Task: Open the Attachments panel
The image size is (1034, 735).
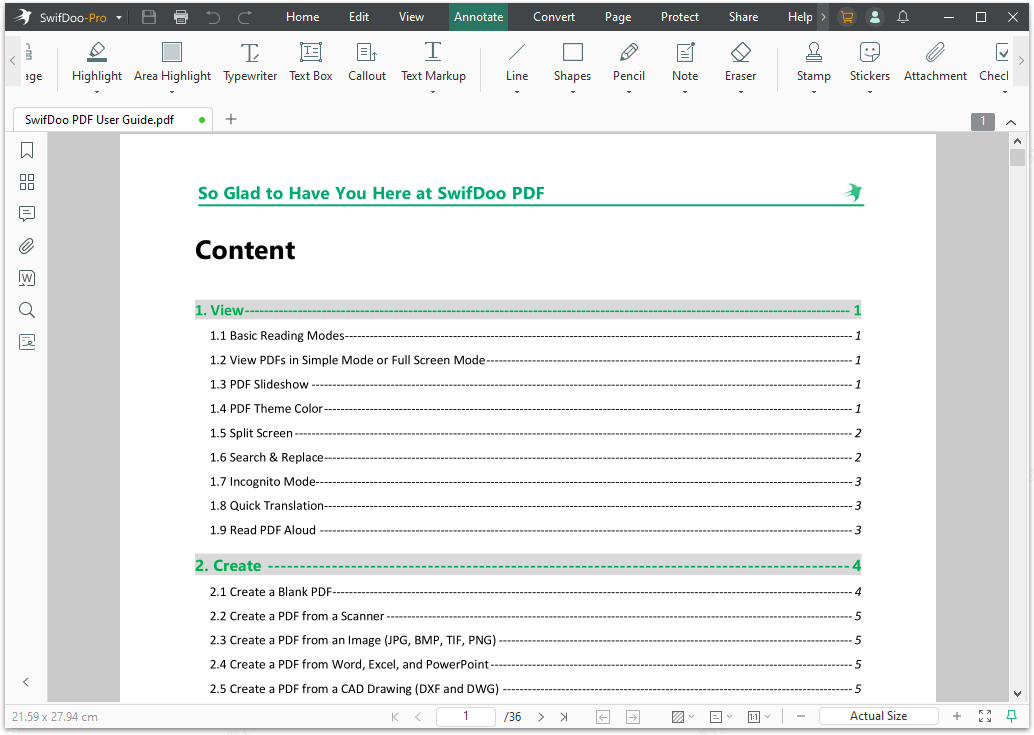Action: (27, 246)
